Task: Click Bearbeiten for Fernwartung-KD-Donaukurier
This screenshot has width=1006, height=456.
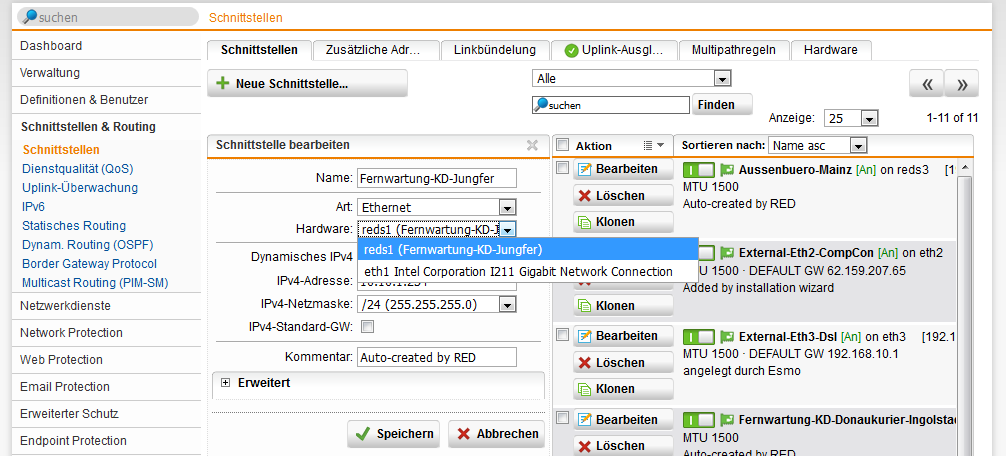Action: coord(624,420)
